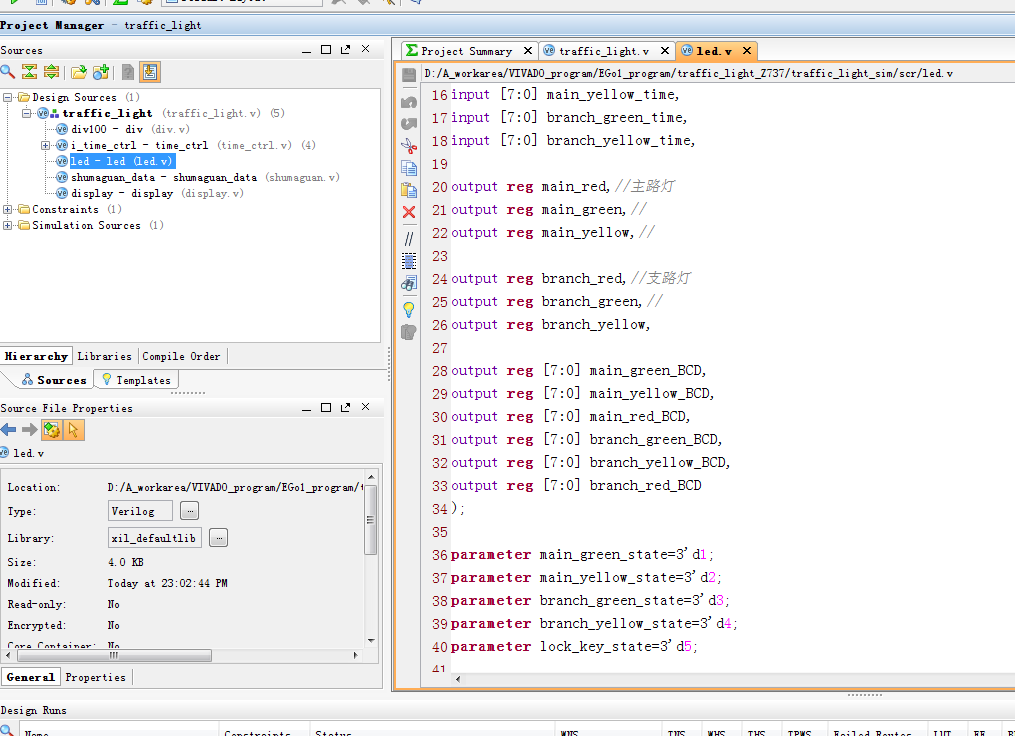
Task: Open Find with the binoculars icon
Action: click(408, 283)
